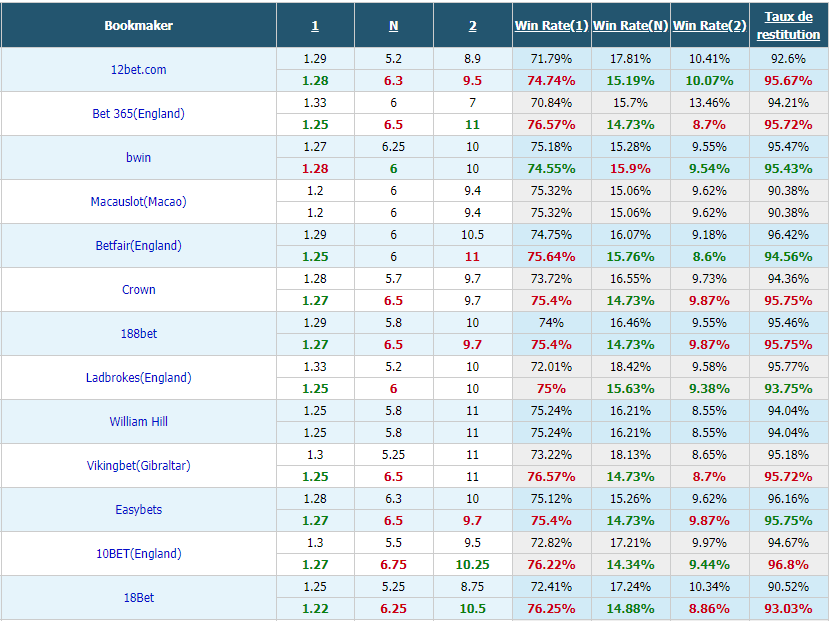Open the 12bet.com bookmaker link
The image size is (830, 621).
(138, 70)
